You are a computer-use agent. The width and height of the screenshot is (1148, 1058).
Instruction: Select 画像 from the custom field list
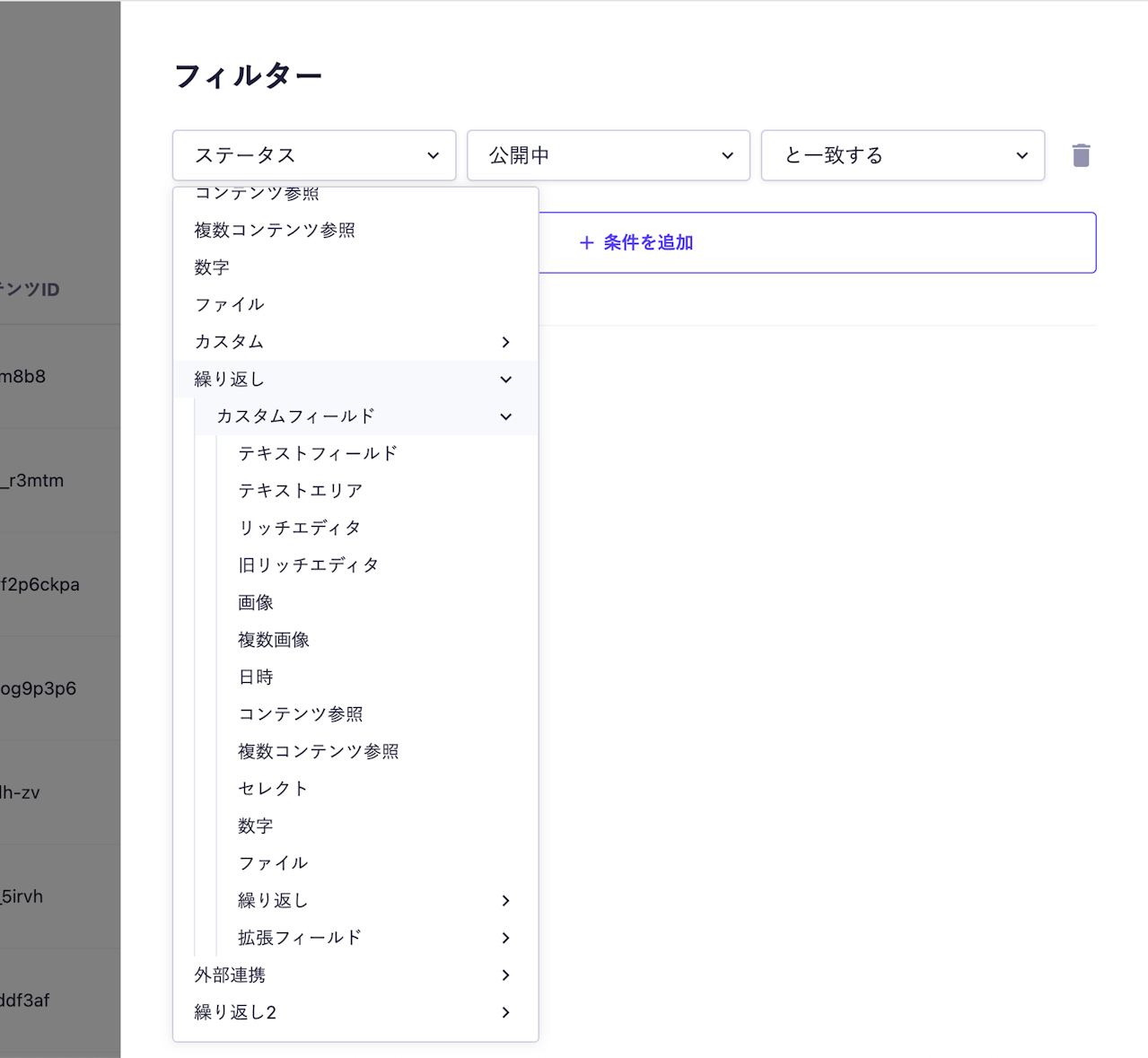[256, 602]
